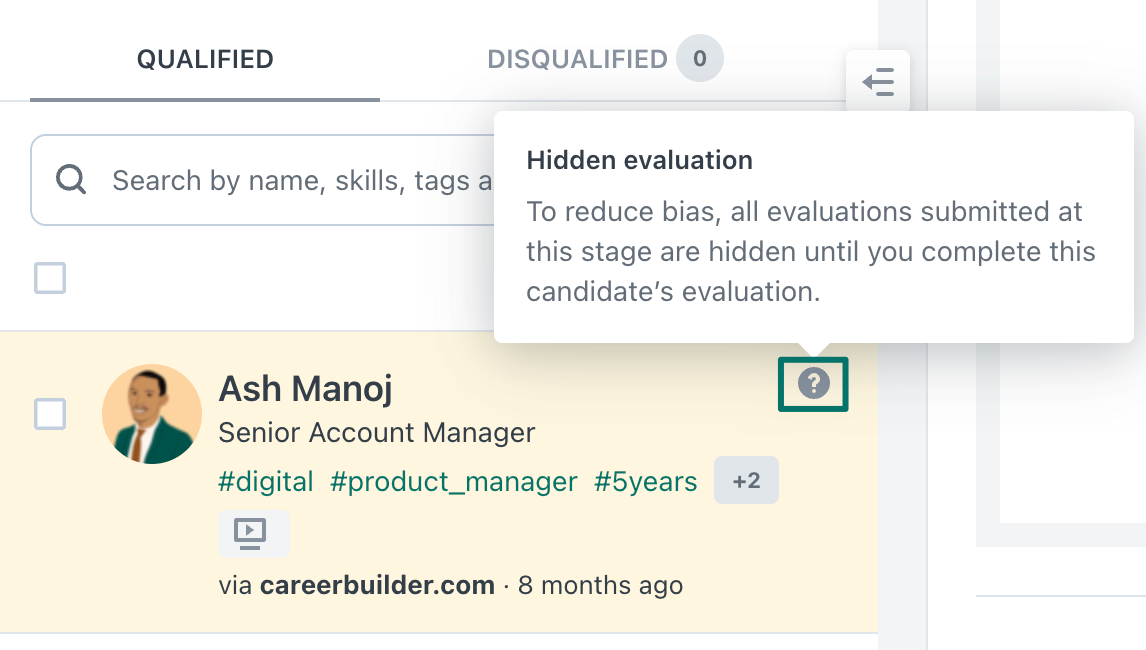Click the magnifier search icon
The height and width of the screenshot is (650, 1146).
click(71, 179)
